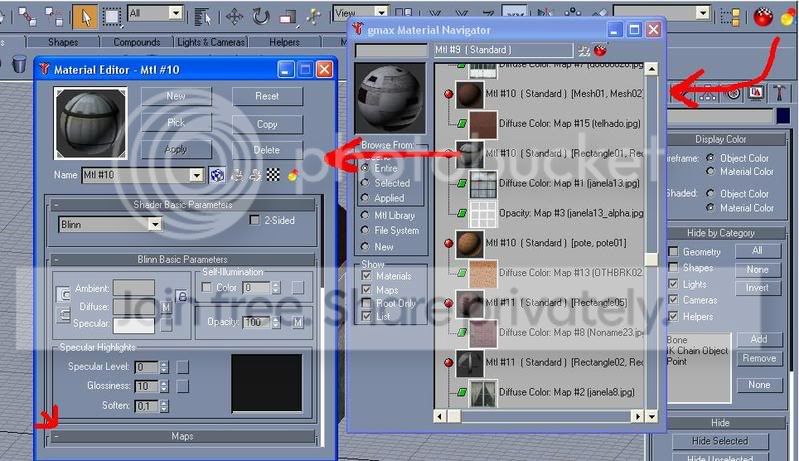This screenshot has height=461, width=799.
Task: Select the arrow Select Object tool
Action: click(x=84, y=16)
